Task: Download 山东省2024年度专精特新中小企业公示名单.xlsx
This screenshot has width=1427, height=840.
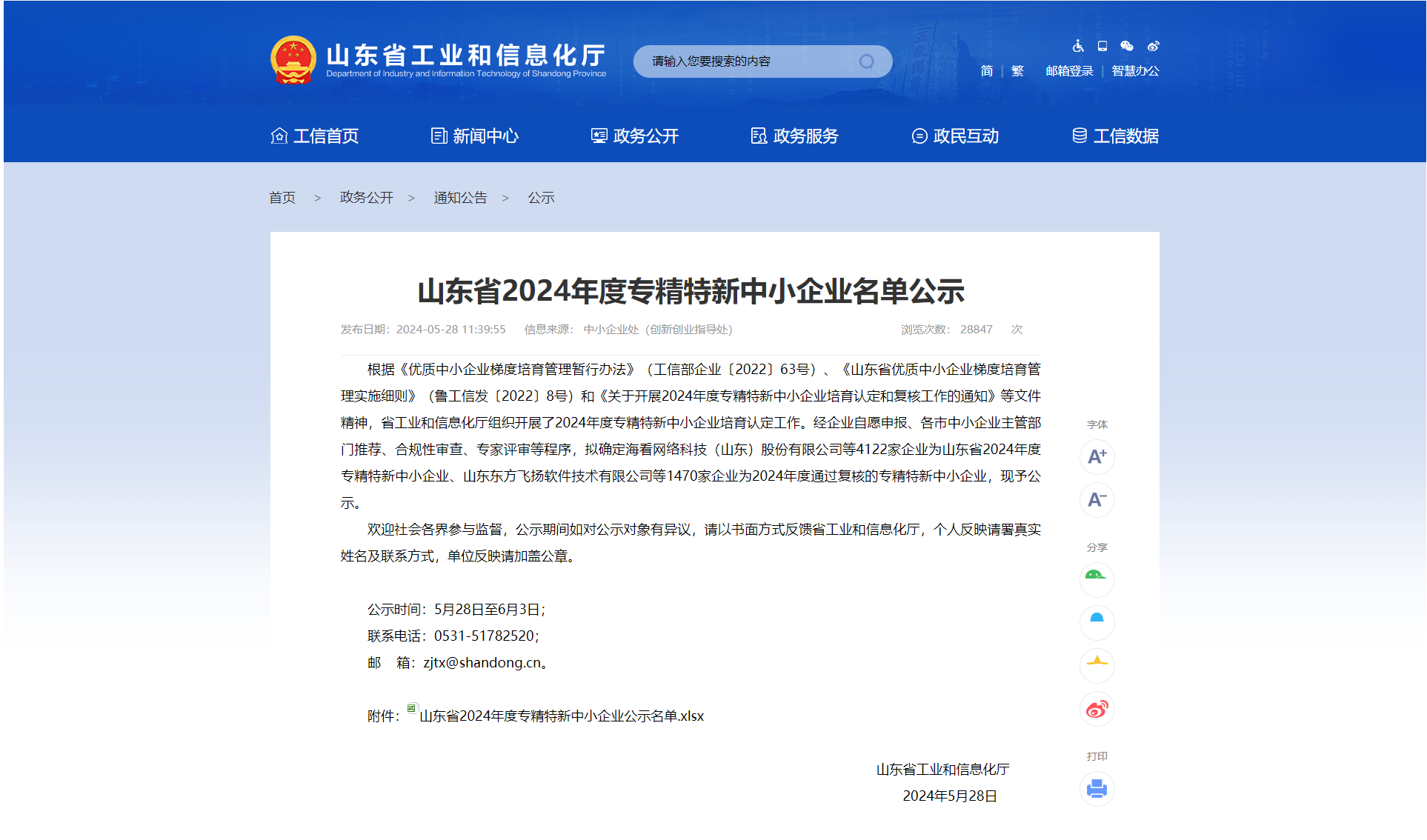Action: [x=562, y=716]
